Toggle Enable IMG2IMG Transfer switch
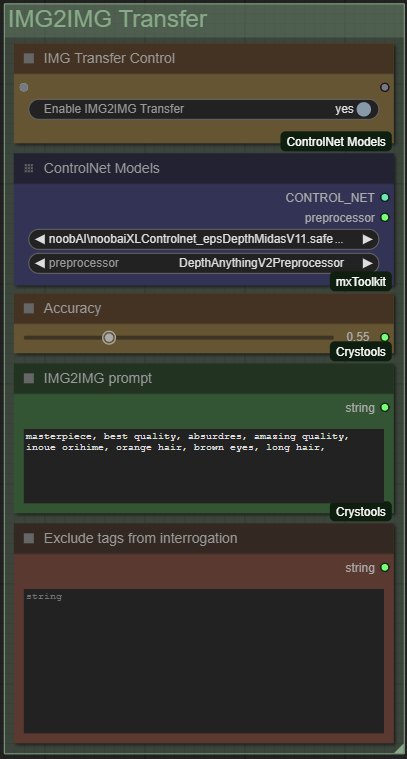Image resolution: width=407 pixels, height=759 pixels. (x=363, y=109)
